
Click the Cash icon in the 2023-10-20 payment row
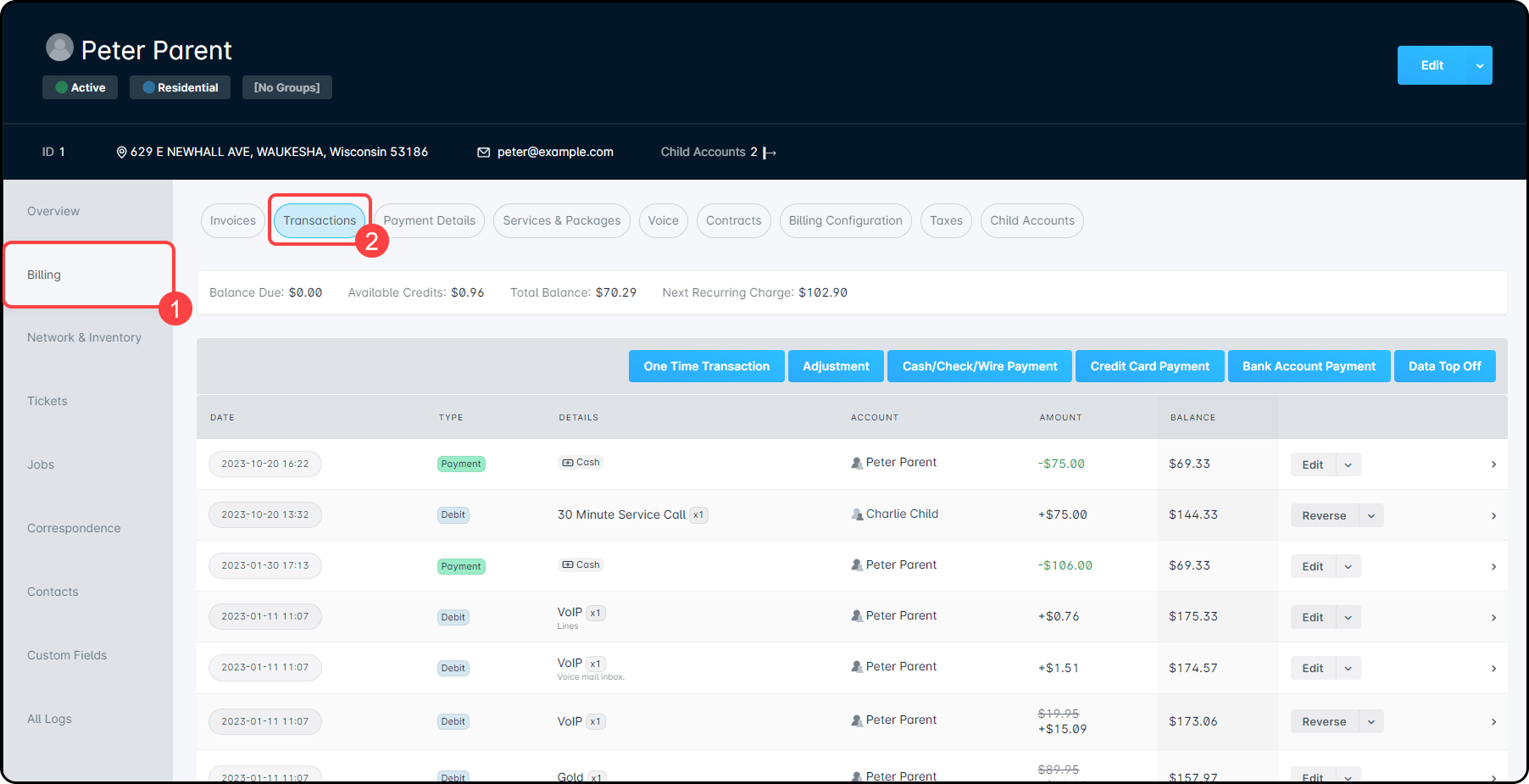click(568, 463)
